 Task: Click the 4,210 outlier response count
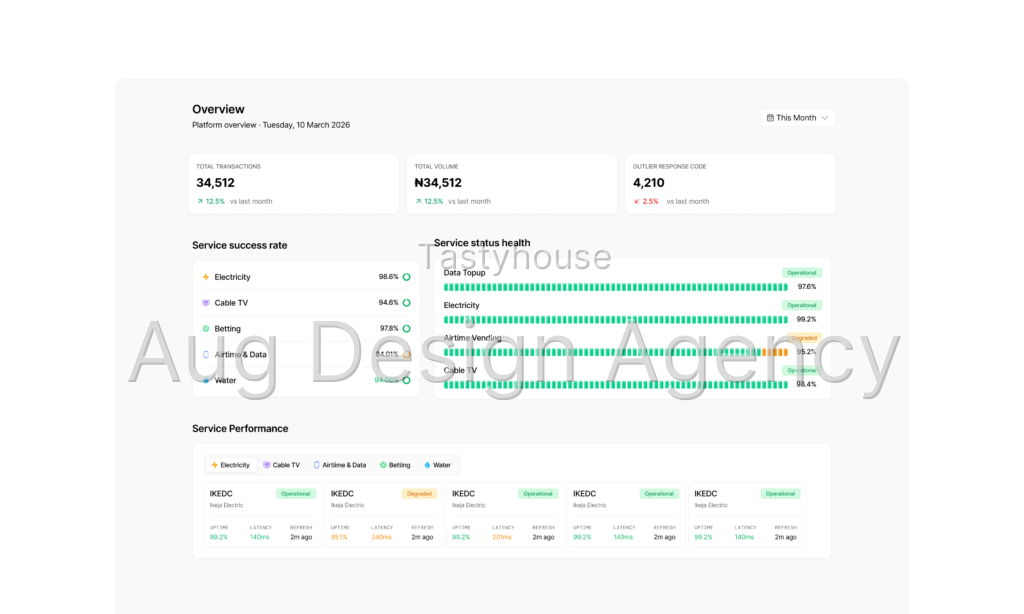(648, 184)
